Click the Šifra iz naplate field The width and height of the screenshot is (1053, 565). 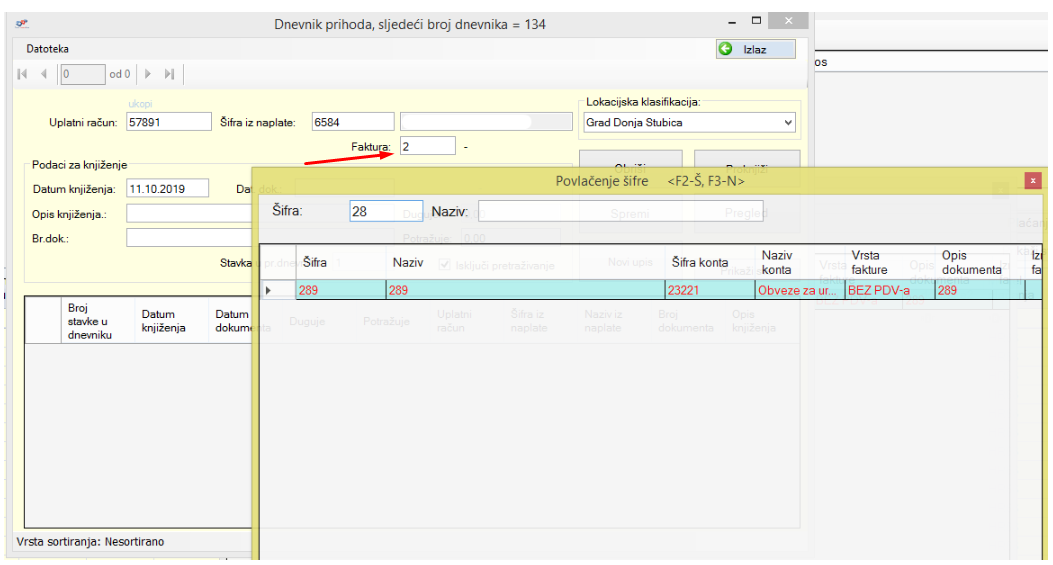point(352,123)
